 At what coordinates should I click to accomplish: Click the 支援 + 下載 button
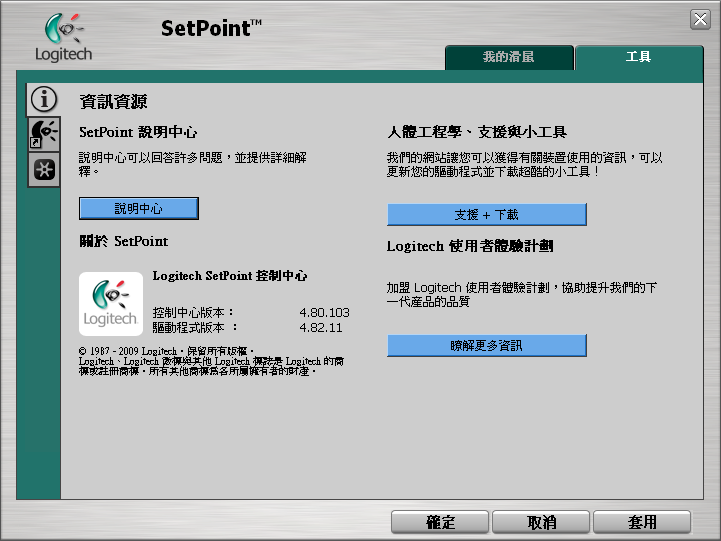click(486, 215)
